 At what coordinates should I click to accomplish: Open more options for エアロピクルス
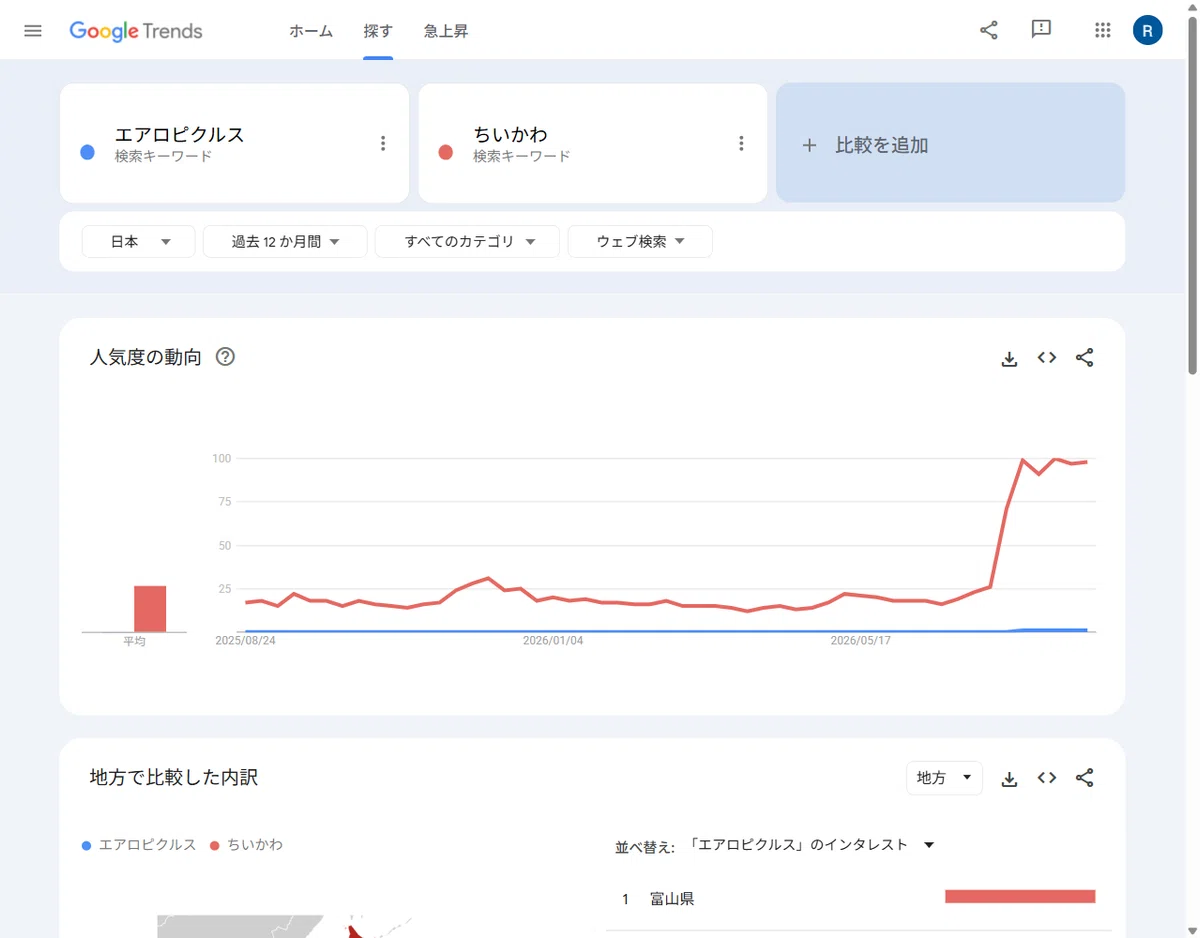tap(382, 144)
